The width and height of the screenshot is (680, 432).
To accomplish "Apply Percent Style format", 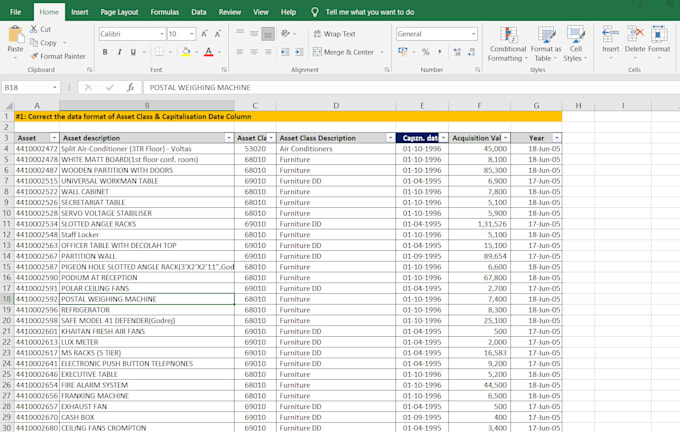I will 425,52.
